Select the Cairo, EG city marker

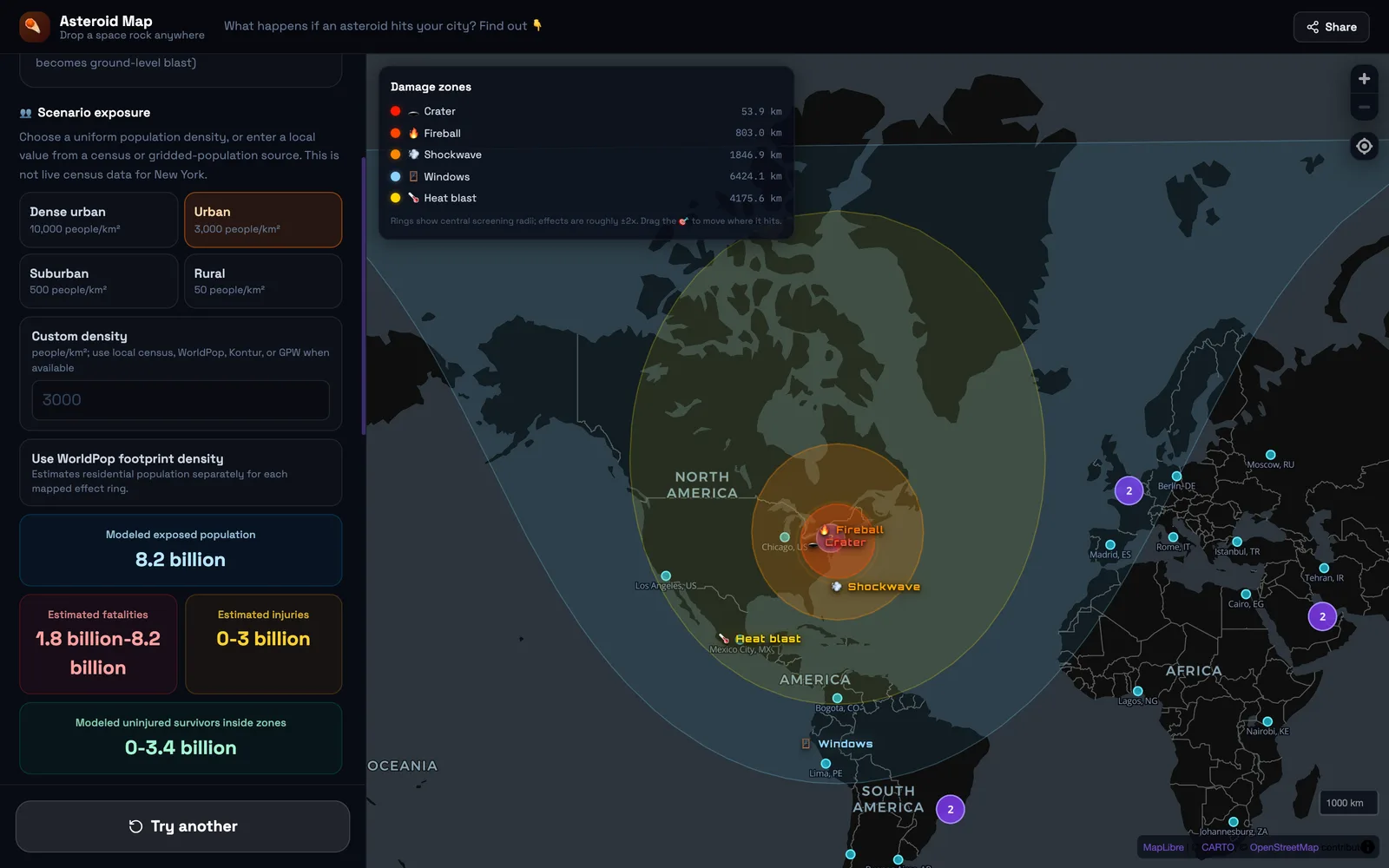click(x=1246, y=595)
